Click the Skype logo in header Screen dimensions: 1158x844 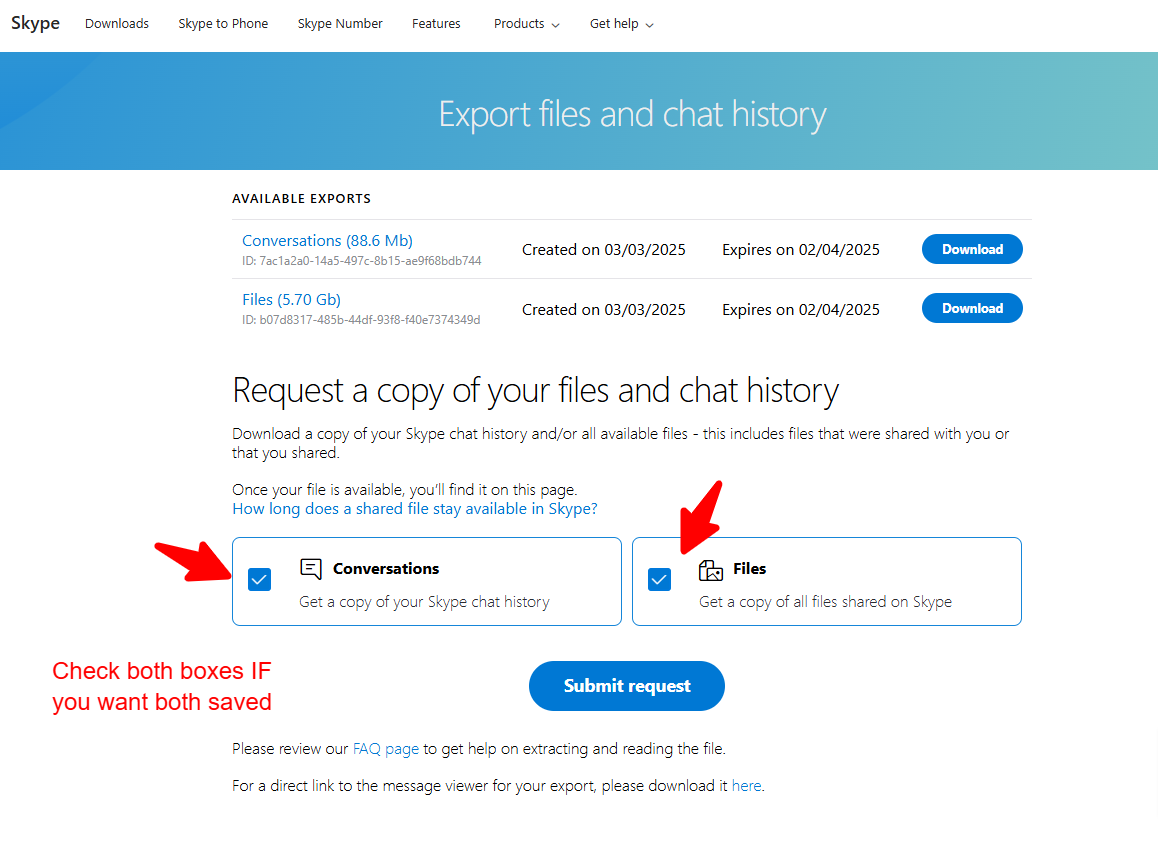[35, 23]
